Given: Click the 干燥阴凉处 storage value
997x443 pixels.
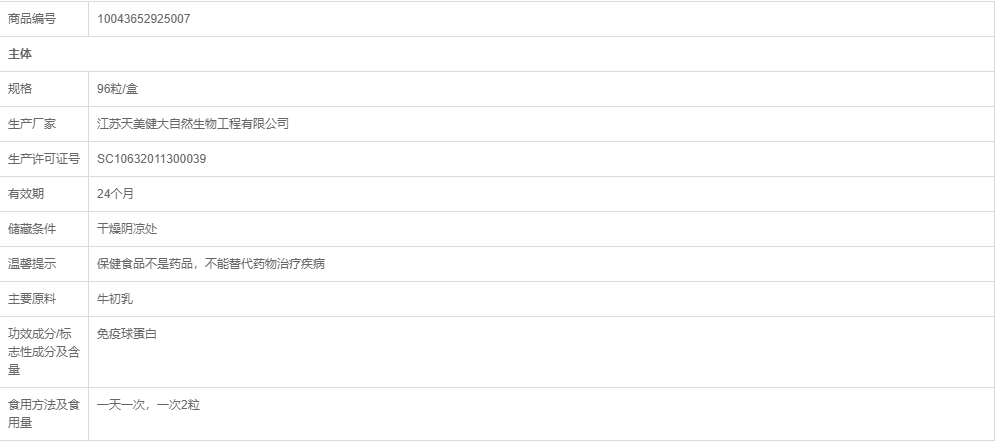Looking at the screenshot, I should click(x=127, y=229).
